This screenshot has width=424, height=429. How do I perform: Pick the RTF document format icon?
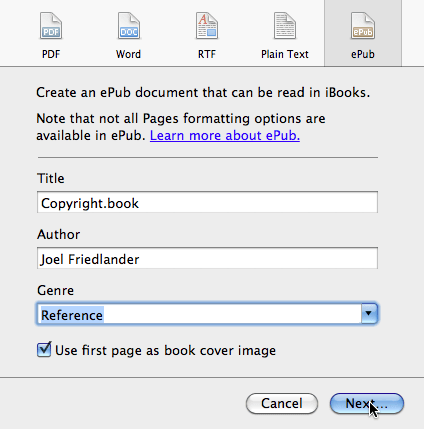[207, 26]
